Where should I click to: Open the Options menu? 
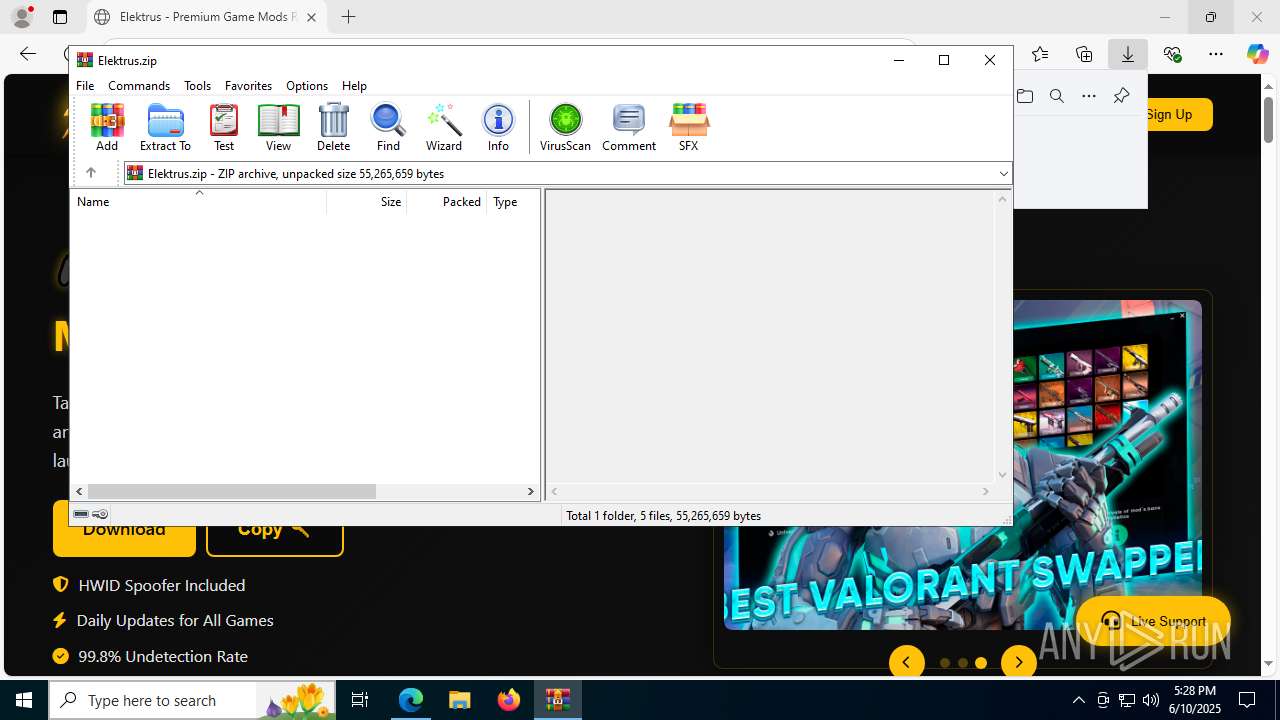[307, 86]
